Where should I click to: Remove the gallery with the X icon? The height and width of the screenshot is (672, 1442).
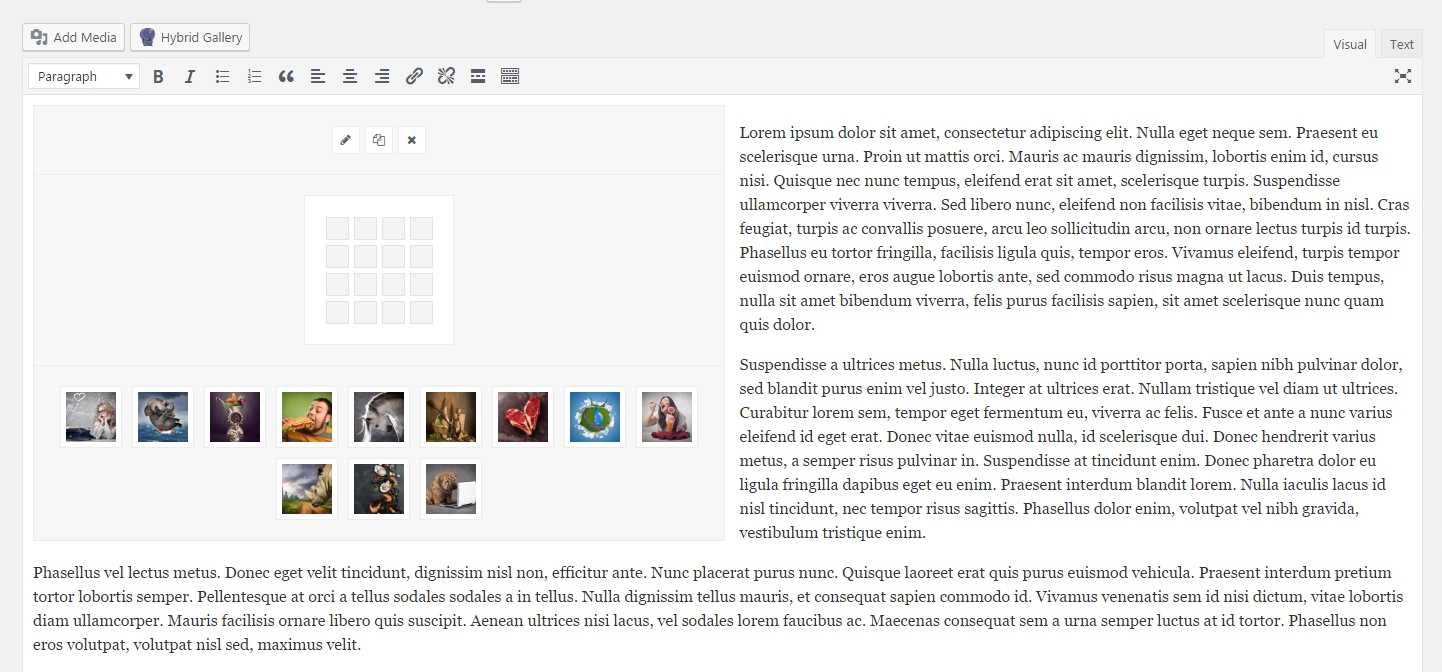412,140
